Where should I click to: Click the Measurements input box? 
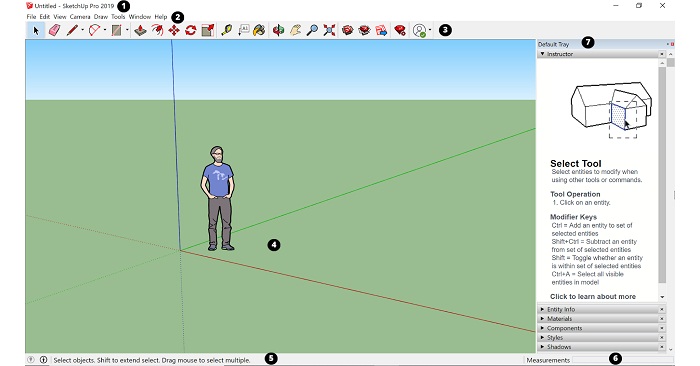pyautogui.click(x=622, y=360)
